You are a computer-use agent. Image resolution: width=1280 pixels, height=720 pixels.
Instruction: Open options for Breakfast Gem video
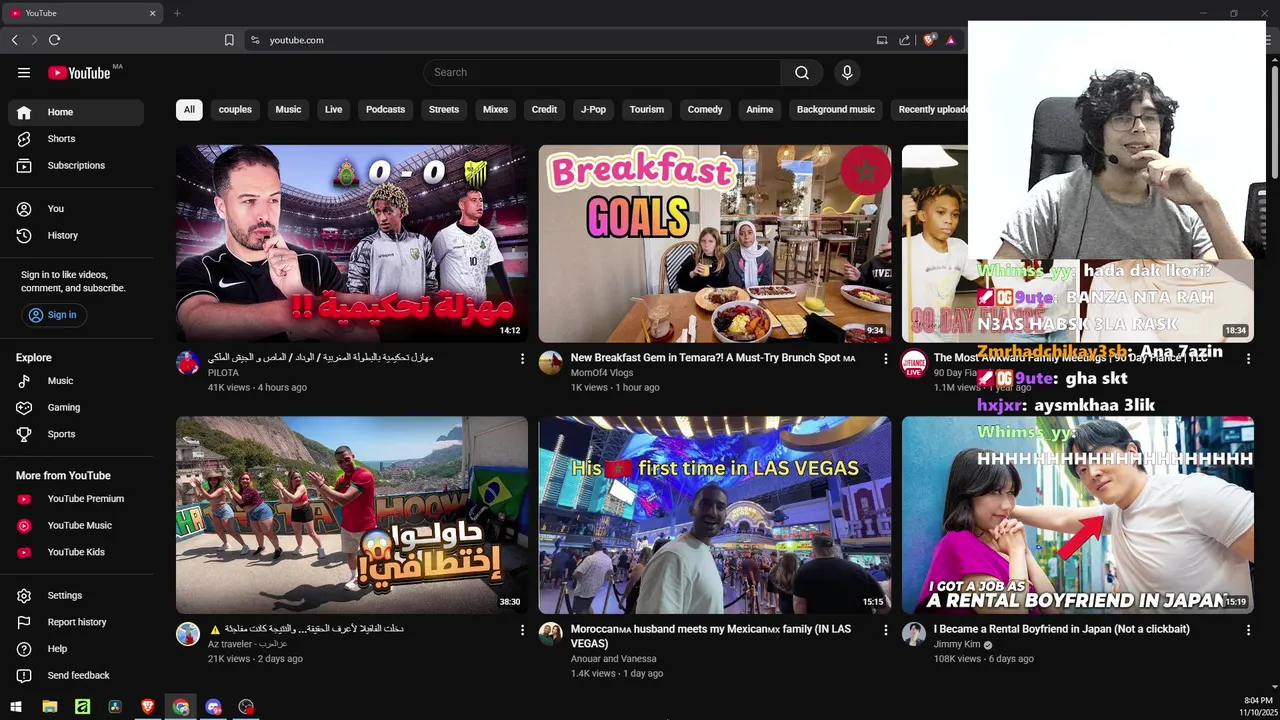pos(885,358)
